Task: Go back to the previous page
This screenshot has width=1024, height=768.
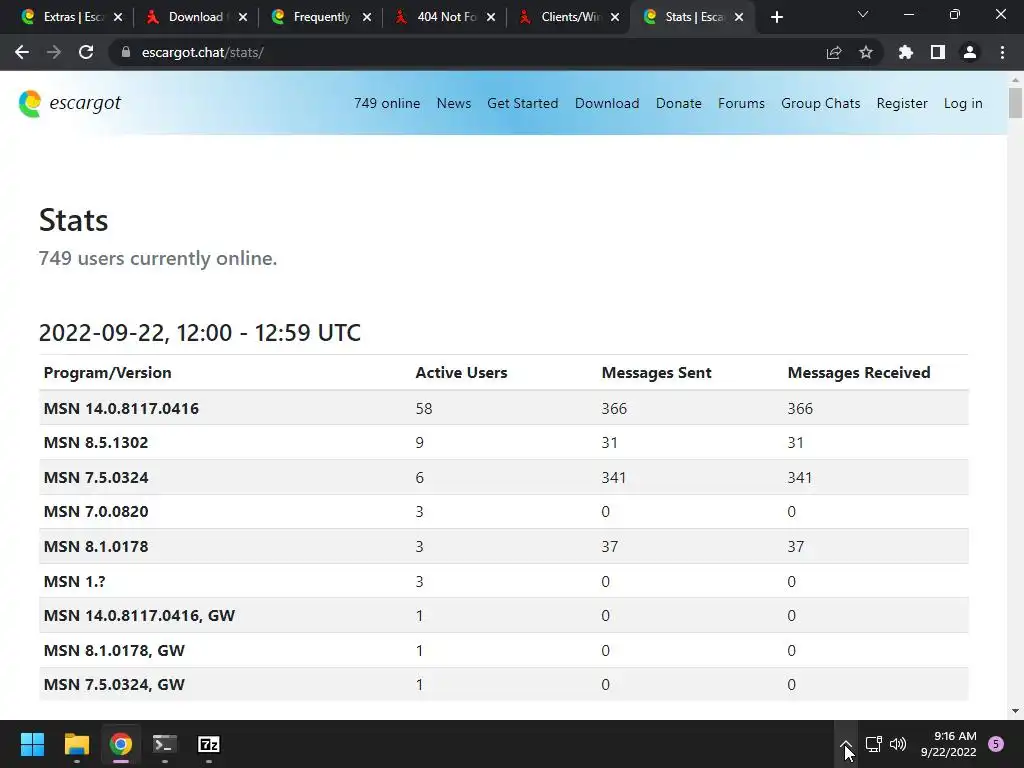Action: coord(22,52)
